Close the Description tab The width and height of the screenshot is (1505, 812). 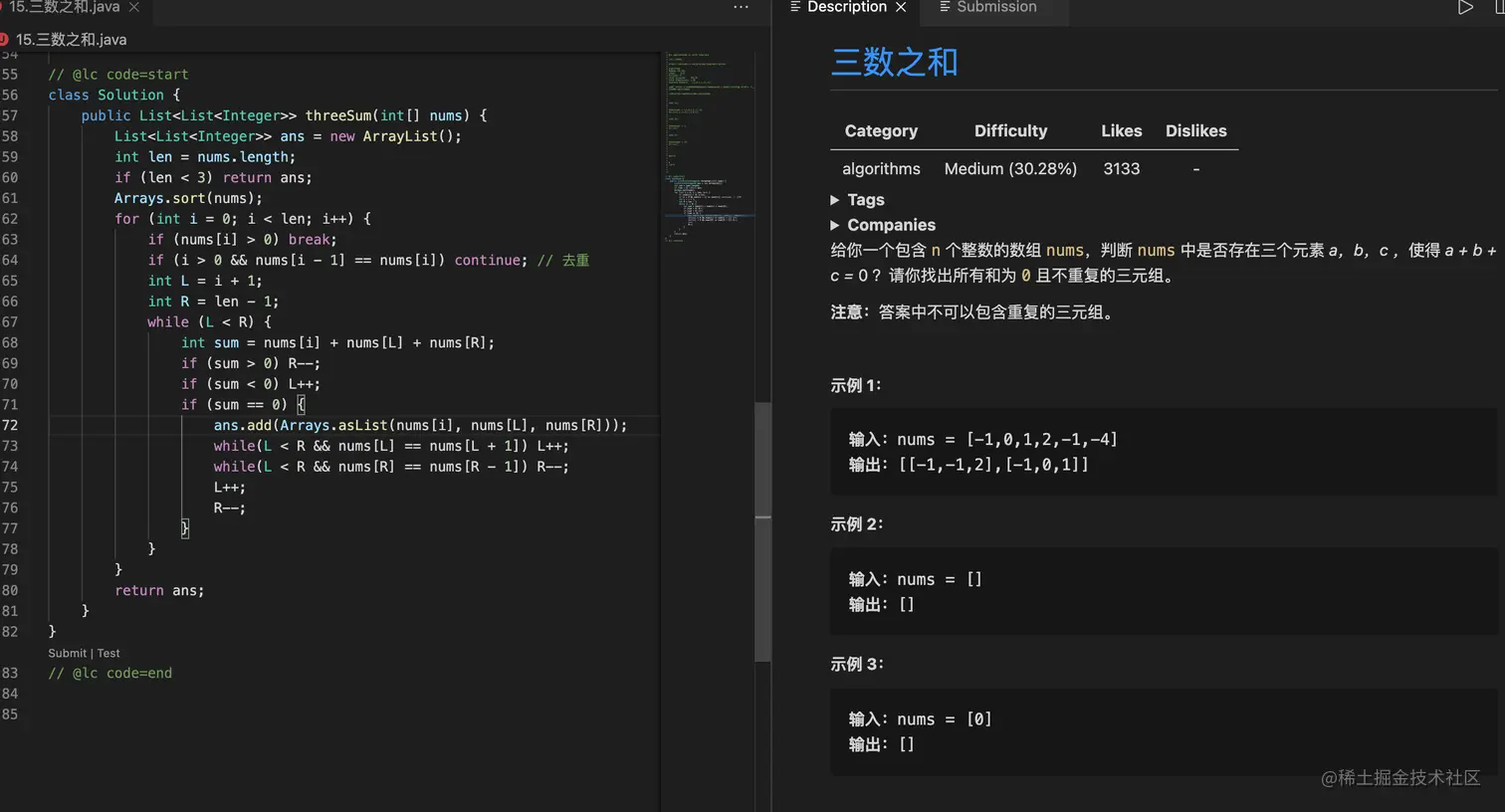pos(901,7)
